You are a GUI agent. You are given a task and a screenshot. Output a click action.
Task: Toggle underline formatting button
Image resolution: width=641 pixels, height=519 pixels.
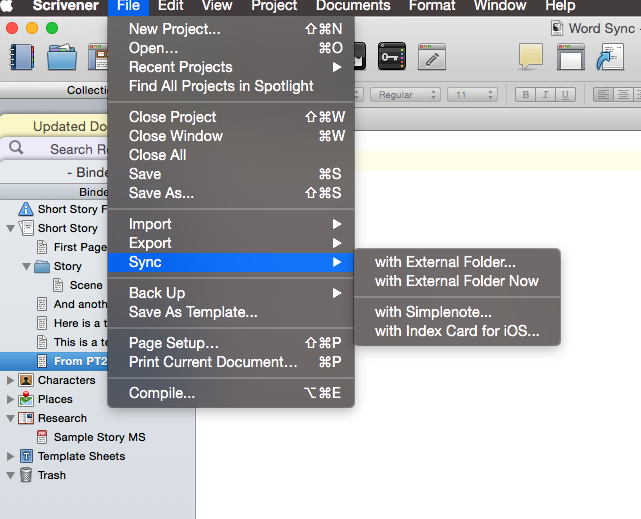[x=565, y=95]
